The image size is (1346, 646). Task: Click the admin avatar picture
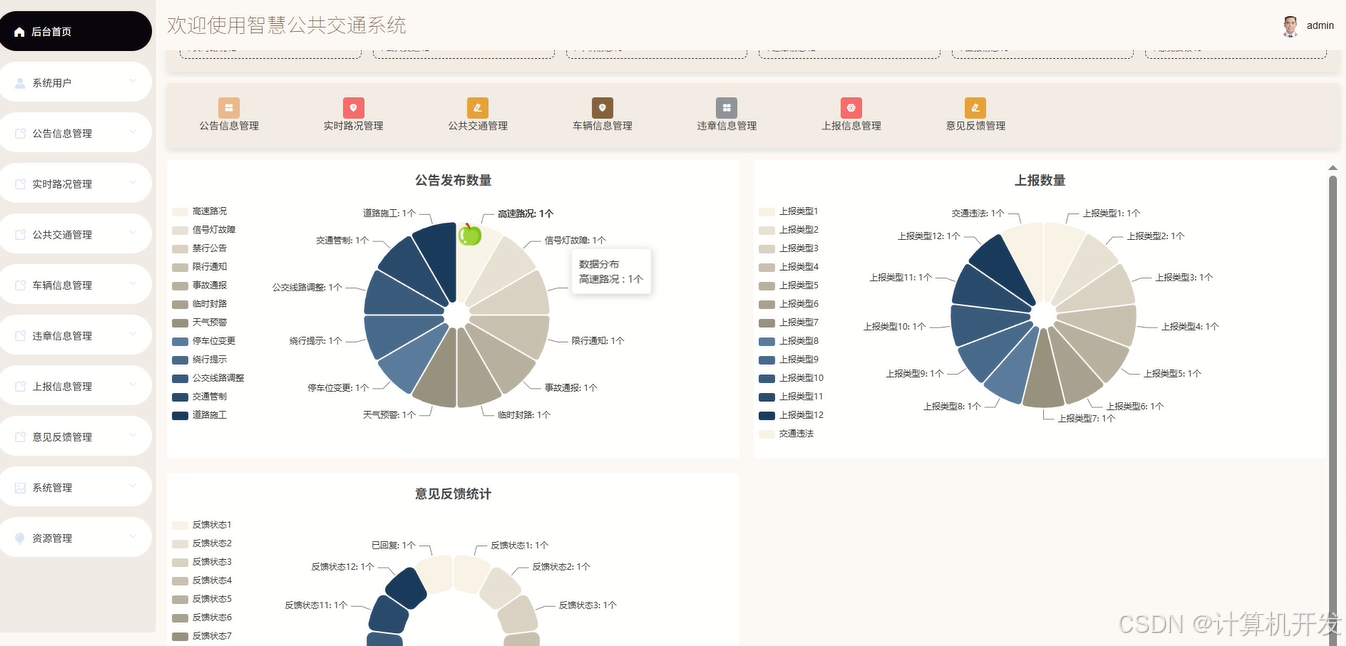point(1290,26)
